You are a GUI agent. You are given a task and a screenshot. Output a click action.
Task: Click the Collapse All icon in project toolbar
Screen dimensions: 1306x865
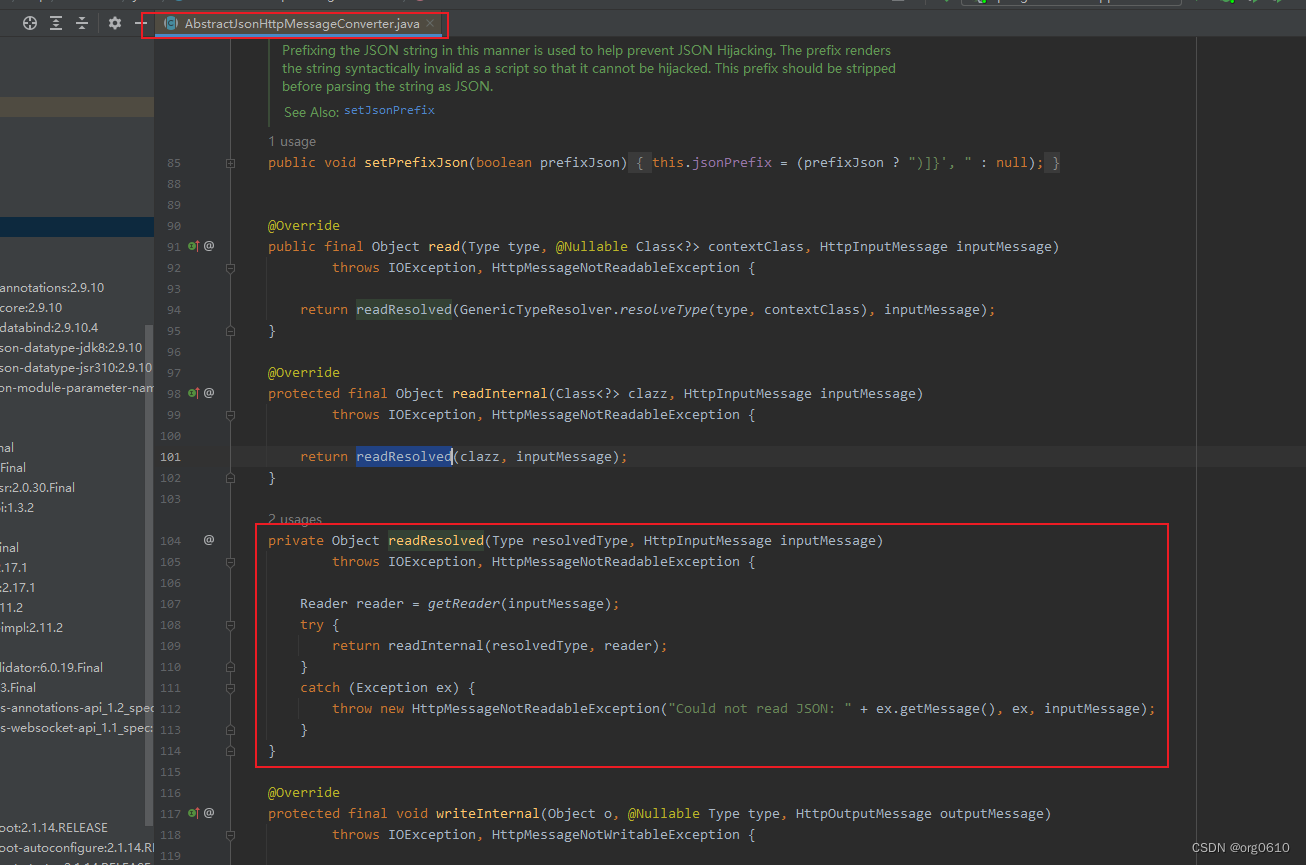click(x=82, y=23)
